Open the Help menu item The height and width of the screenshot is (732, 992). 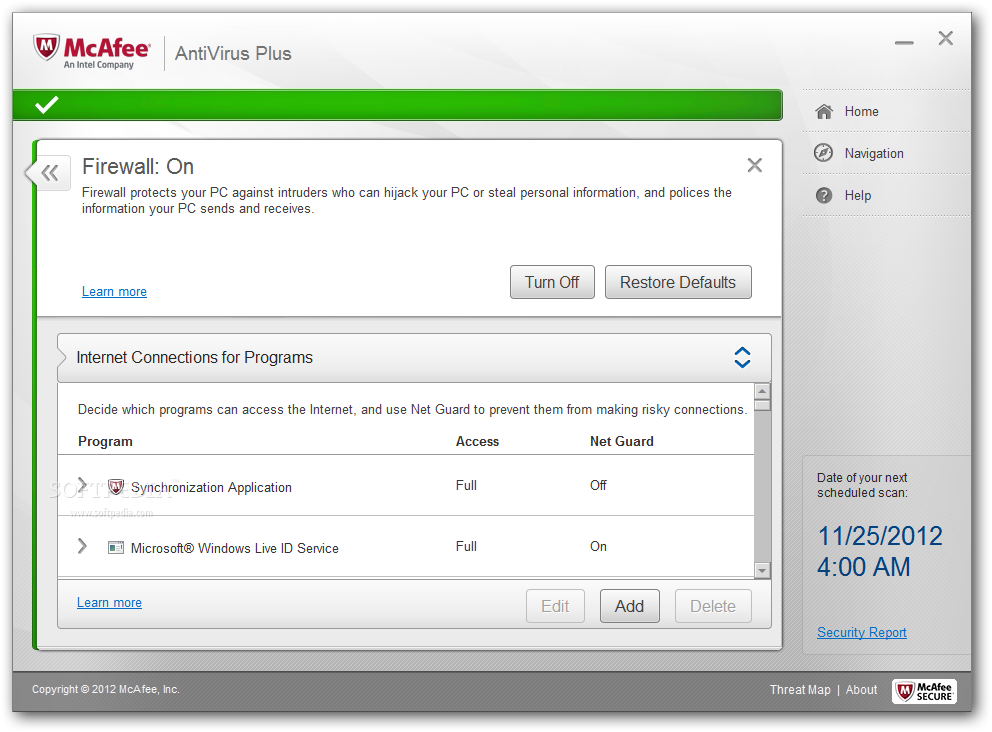click(x=857, y=195)
